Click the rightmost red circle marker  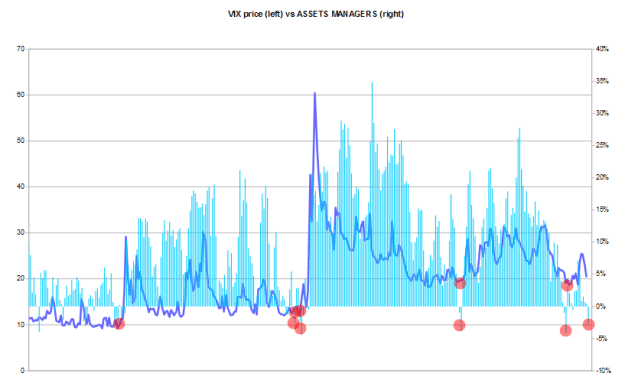pos(589,325)
